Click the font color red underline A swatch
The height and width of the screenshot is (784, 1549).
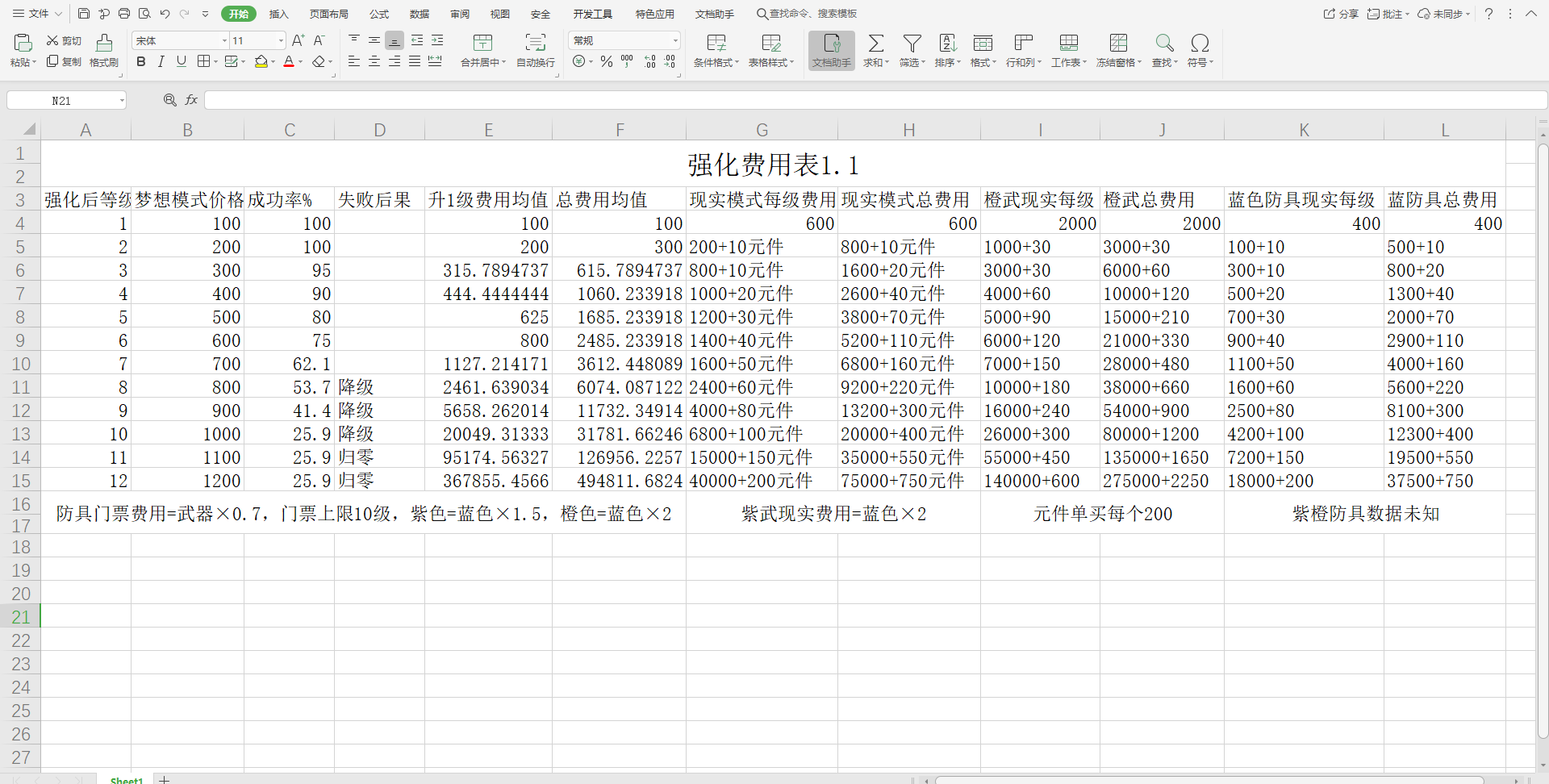tap(289, 62)
